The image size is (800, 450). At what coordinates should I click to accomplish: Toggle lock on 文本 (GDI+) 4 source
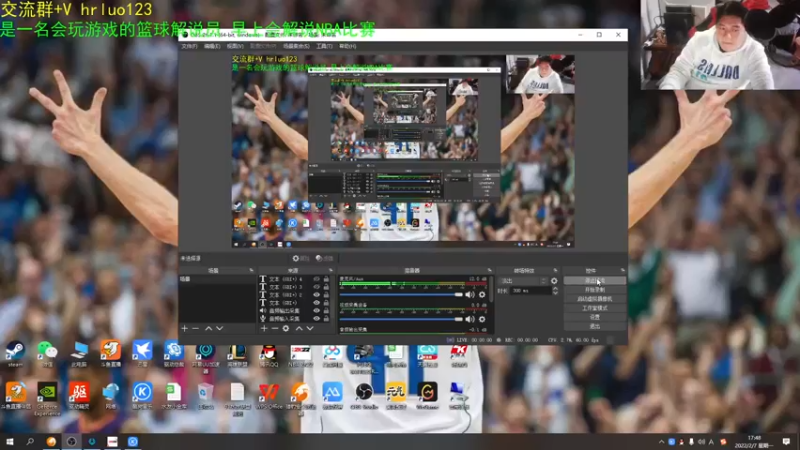point(326,279)
